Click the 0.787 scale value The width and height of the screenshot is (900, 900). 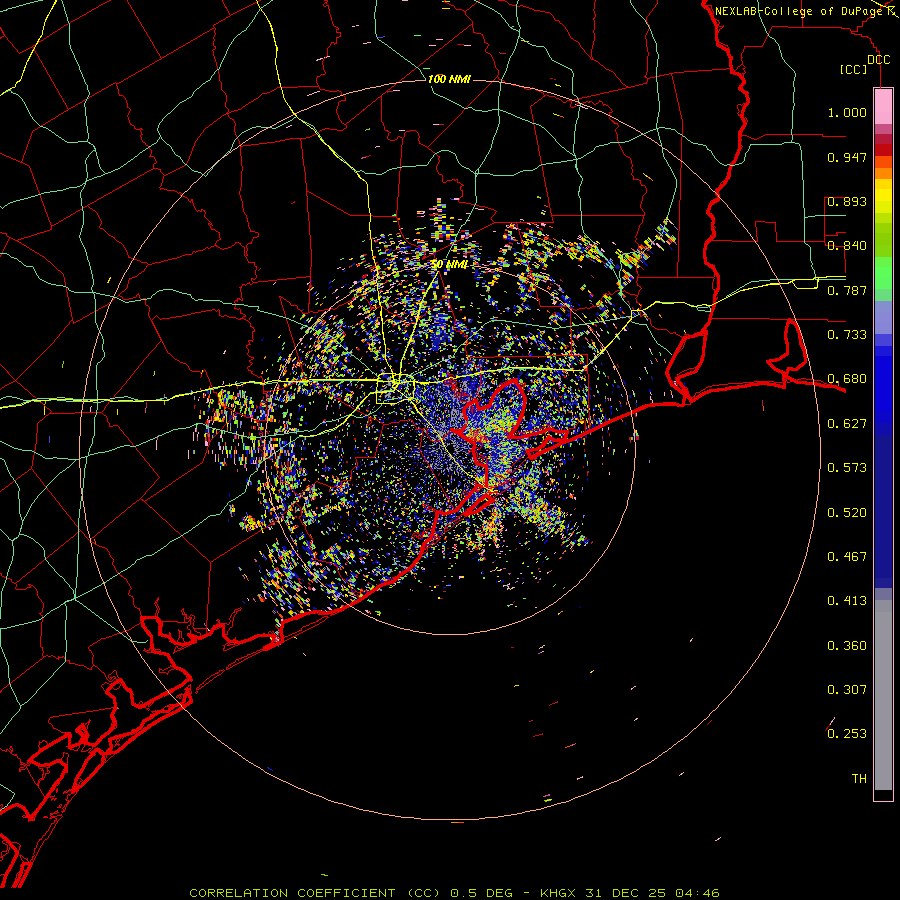point(847,290)
